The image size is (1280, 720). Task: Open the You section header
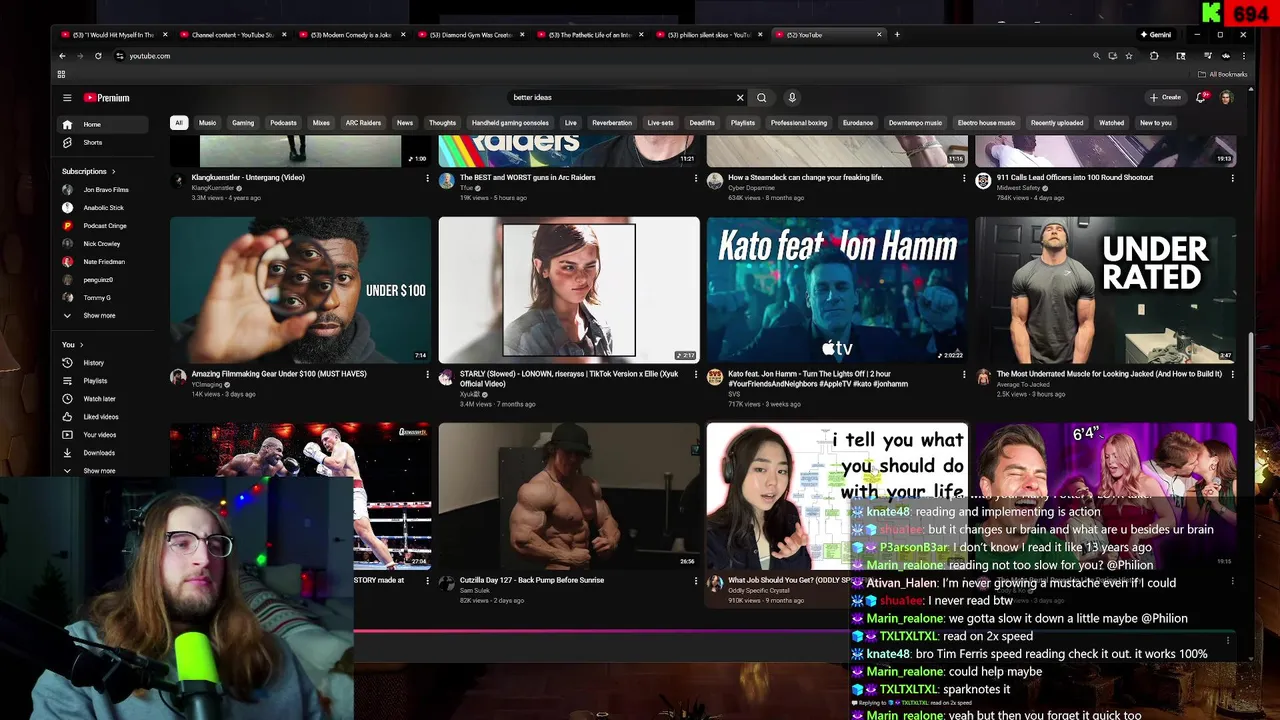[x=72, y=345]
